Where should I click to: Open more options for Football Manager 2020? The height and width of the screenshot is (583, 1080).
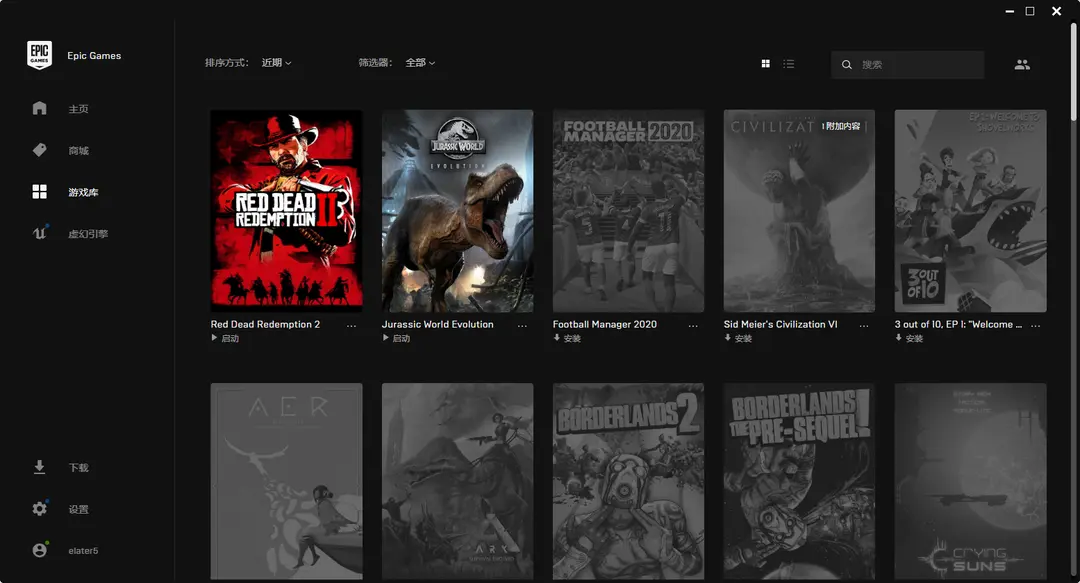point(693,325)
